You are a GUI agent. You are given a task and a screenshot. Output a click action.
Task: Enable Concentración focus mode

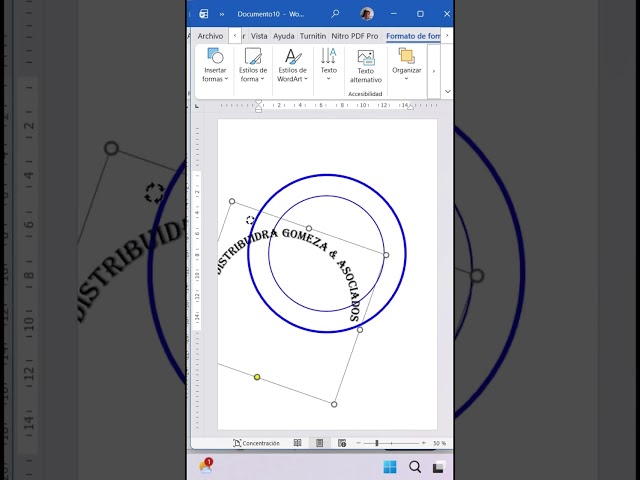[256, 443]
